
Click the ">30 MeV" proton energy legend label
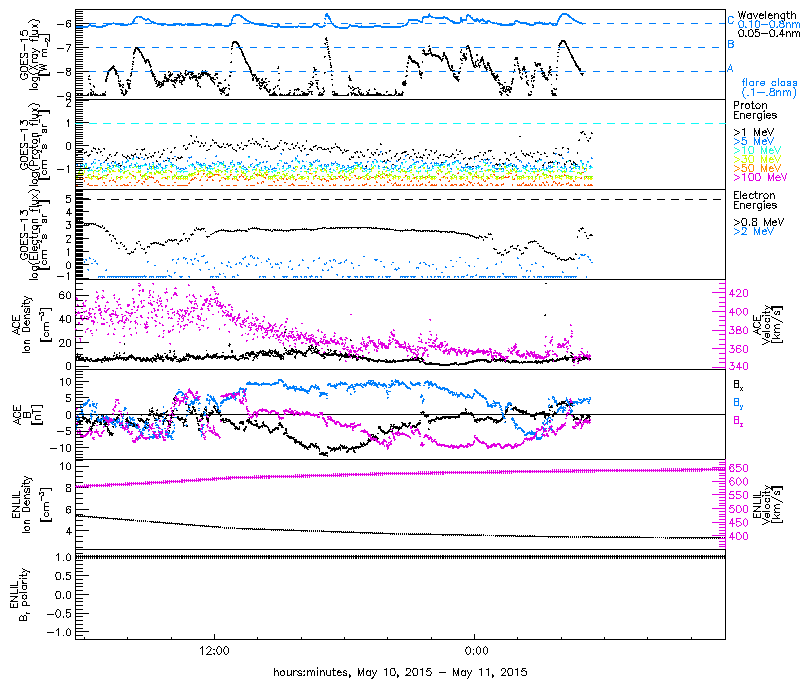(757, 159)
